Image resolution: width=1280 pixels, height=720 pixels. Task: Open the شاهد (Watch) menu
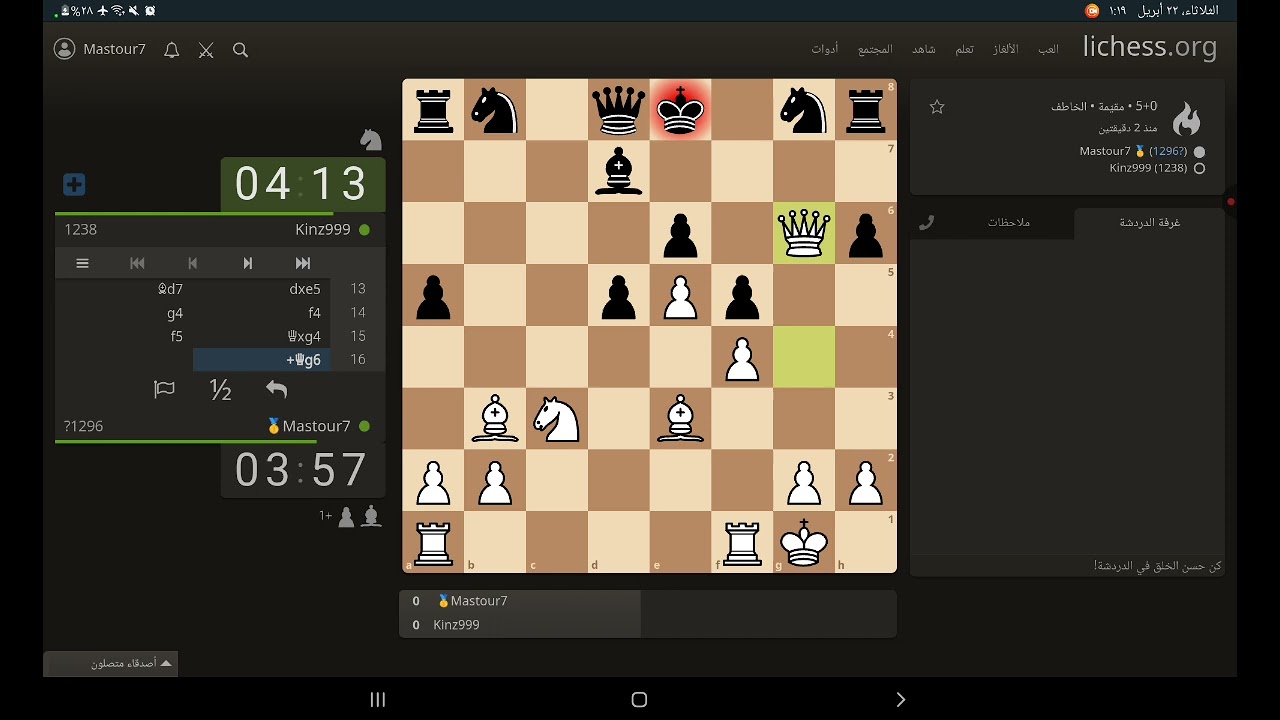[923, 49]
